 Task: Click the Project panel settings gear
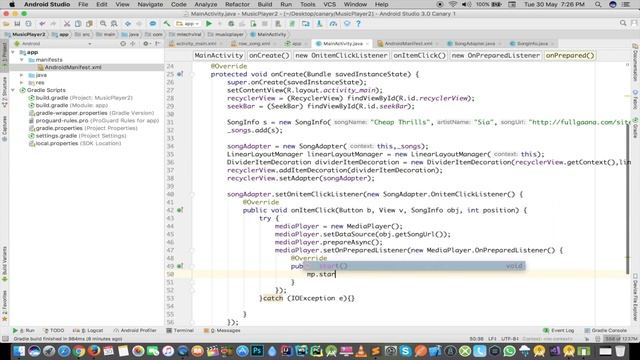[146, 43]
